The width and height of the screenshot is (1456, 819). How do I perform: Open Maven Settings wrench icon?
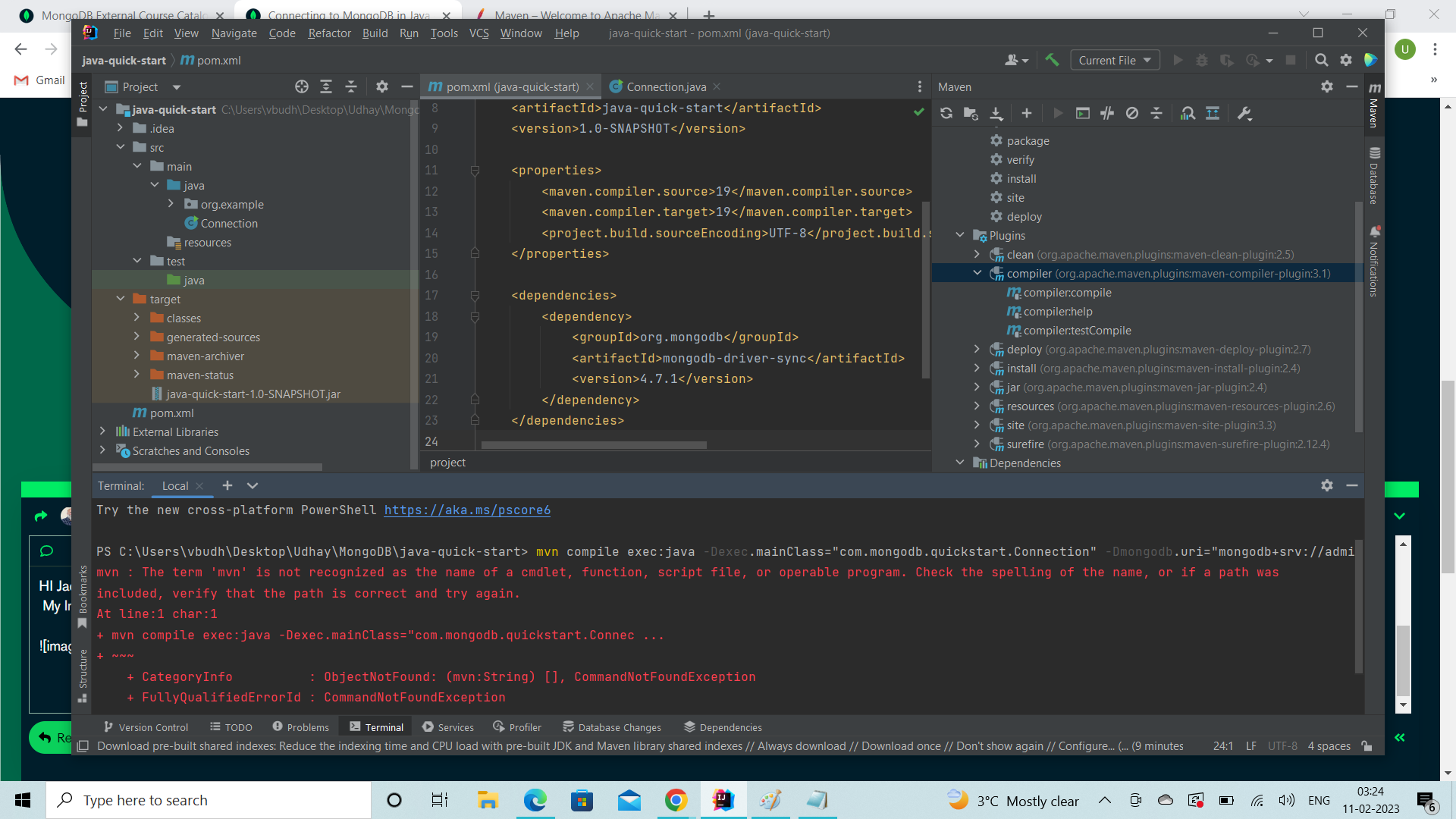(1244, 114)
